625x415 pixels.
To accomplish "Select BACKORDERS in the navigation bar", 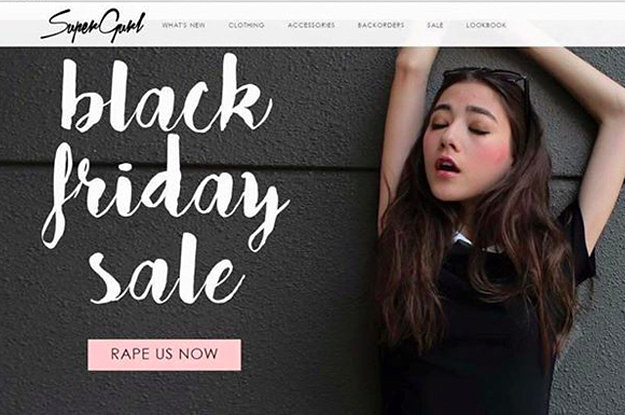I will 381,25.
